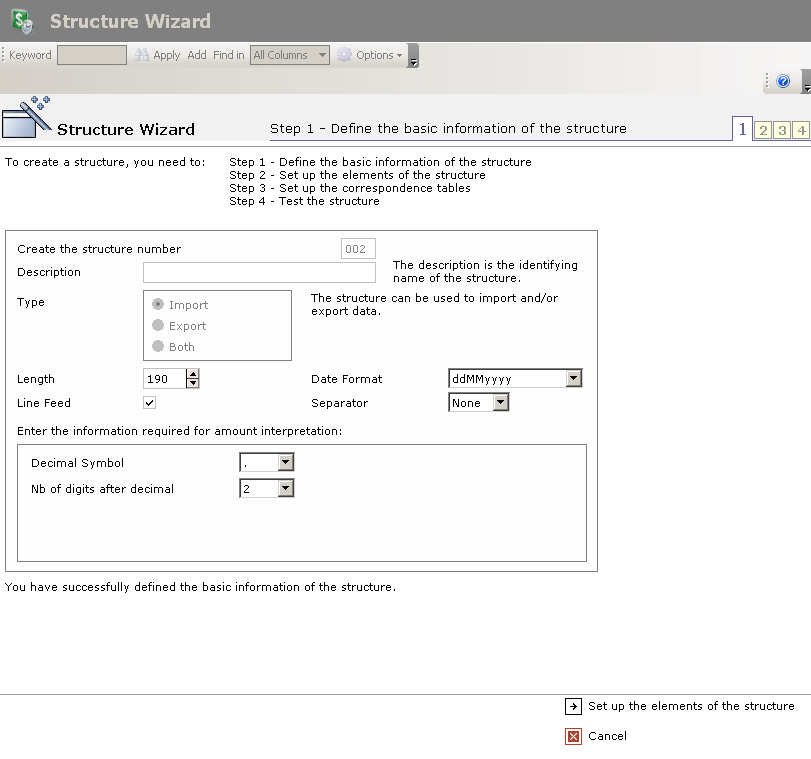Toggle the Line Feed checkbox
This screenshot has width=811, height=759.
[x=150, y=403]
